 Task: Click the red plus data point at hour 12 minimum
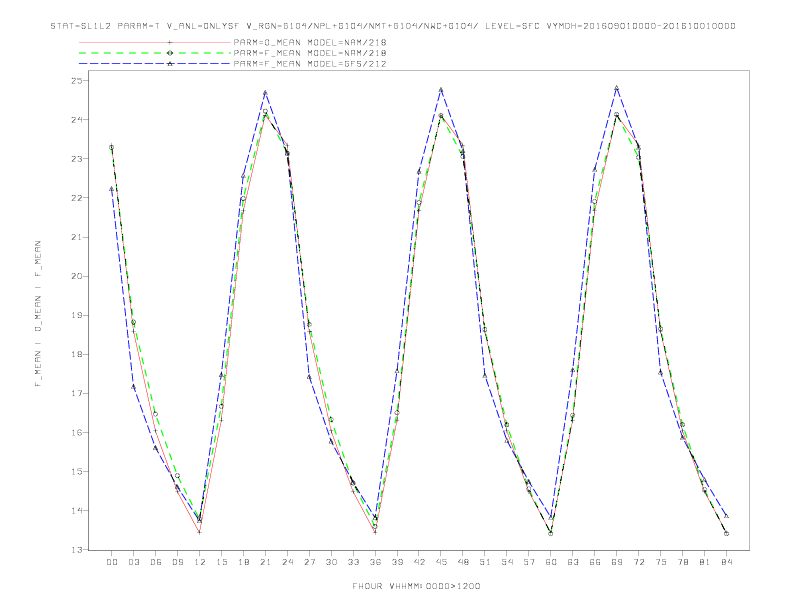point(200,532)
